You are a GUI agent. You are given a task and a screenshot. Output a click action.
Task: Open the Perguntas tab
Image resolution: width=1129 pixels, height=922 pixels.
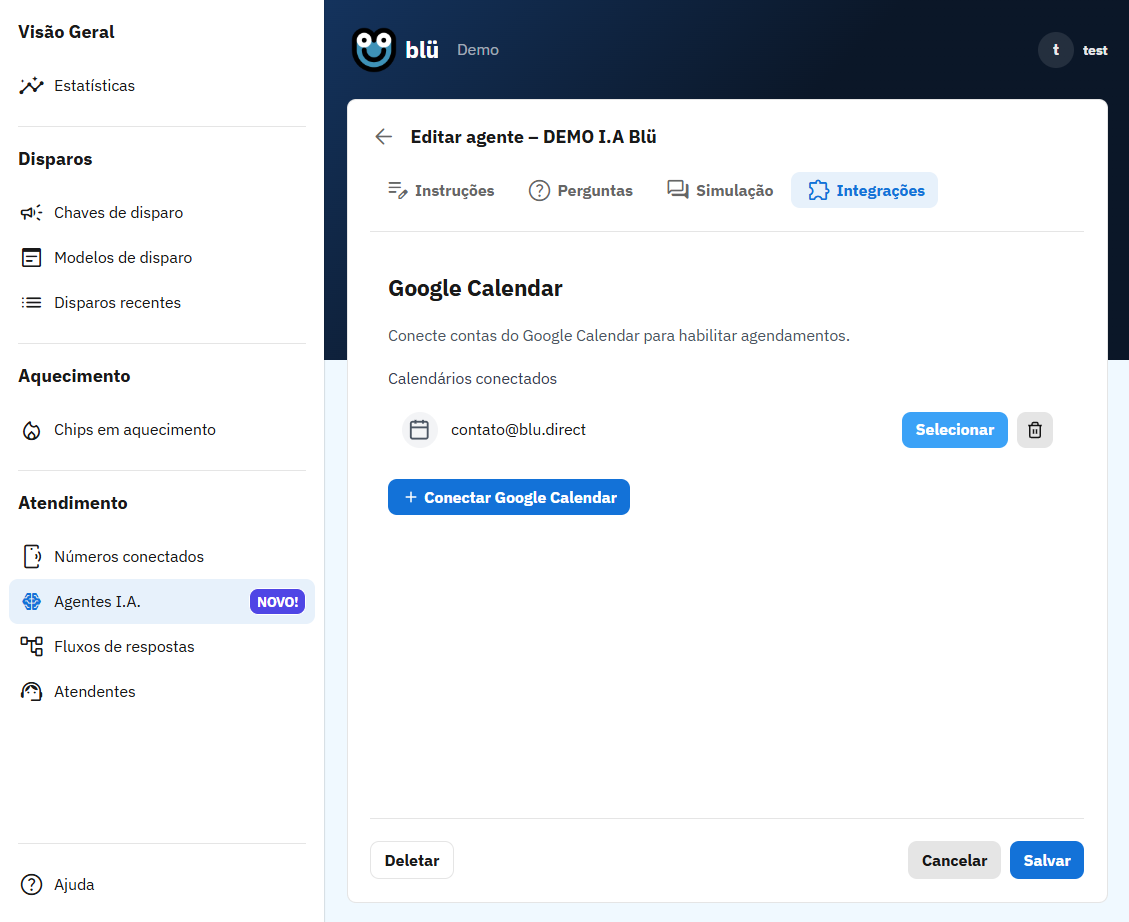click(x=580, y=191)
